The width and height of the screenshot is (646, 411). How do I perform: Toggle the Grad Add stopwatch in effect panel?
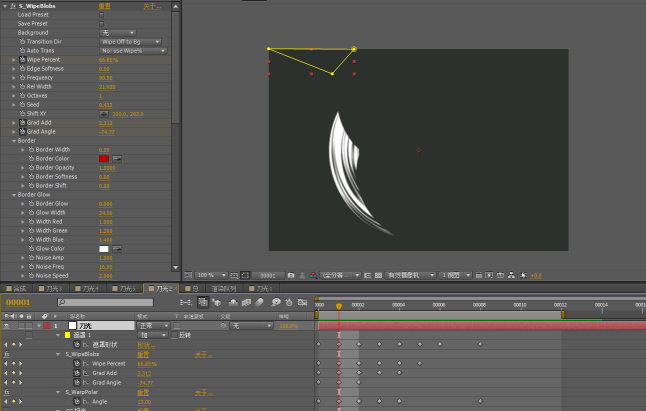pos(22,123)
